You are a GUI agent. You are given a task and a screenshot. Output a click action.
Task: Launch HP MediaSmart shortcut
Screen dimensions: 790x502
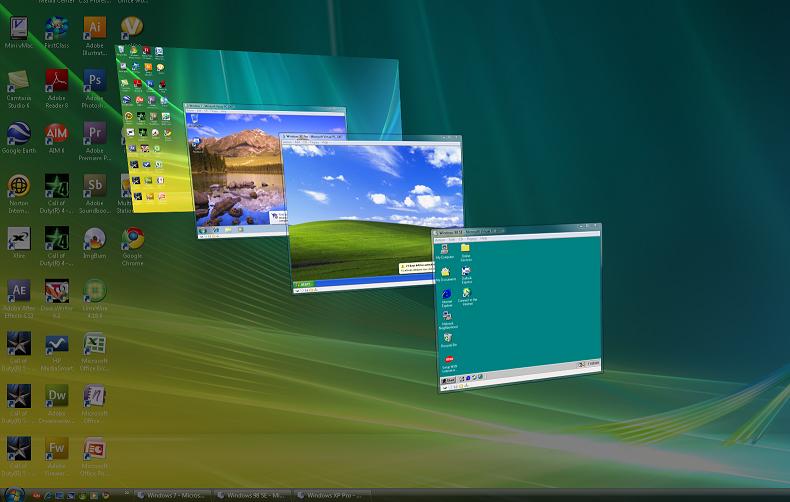coord(56,352)
